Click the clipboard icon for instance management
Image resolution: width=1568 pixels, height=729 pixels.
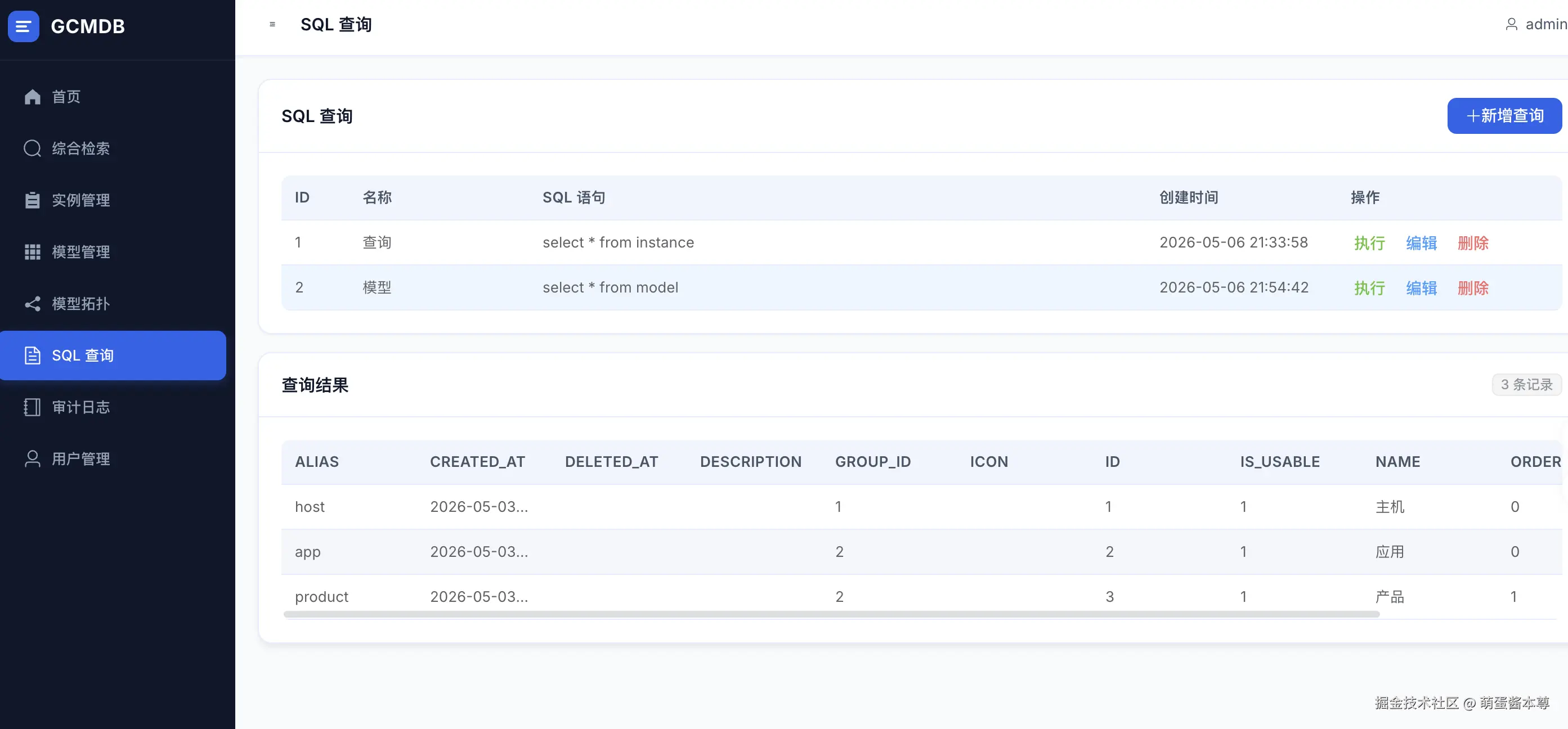[x=32, y=200]
